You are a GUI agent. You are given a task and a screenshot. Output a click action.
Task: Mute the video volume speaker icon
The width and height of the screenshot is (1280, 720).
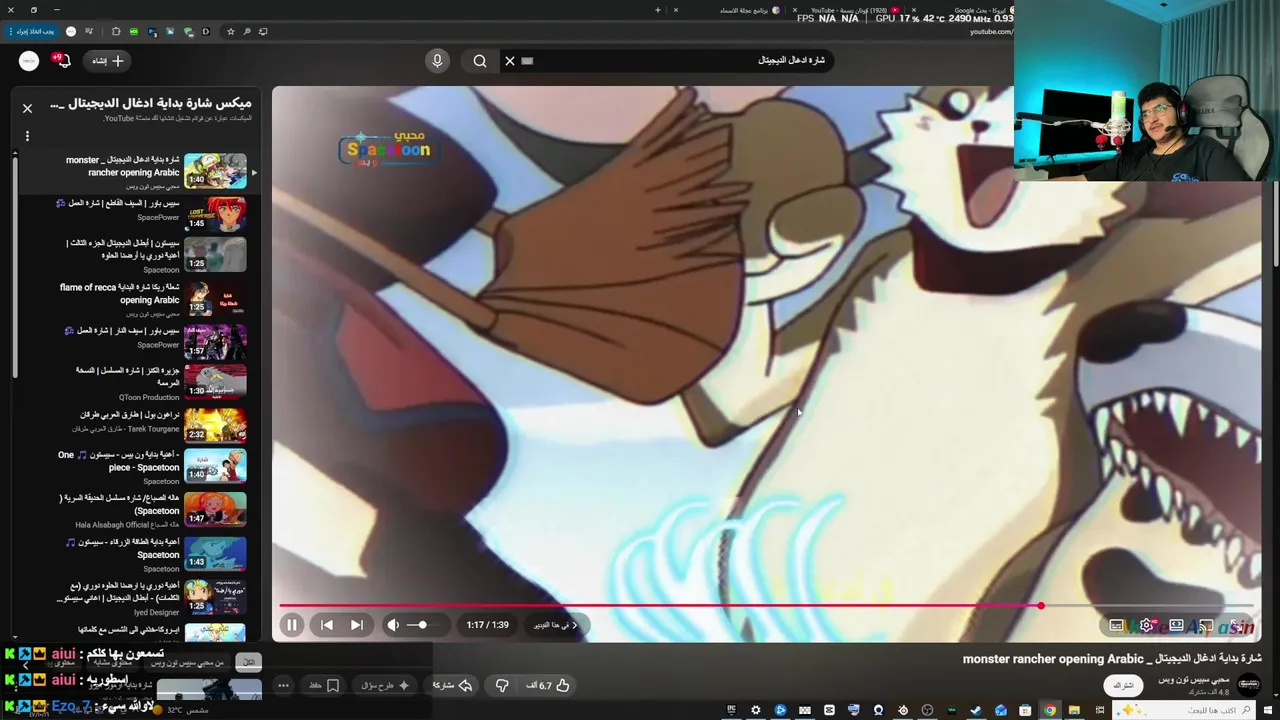(393, 625)
